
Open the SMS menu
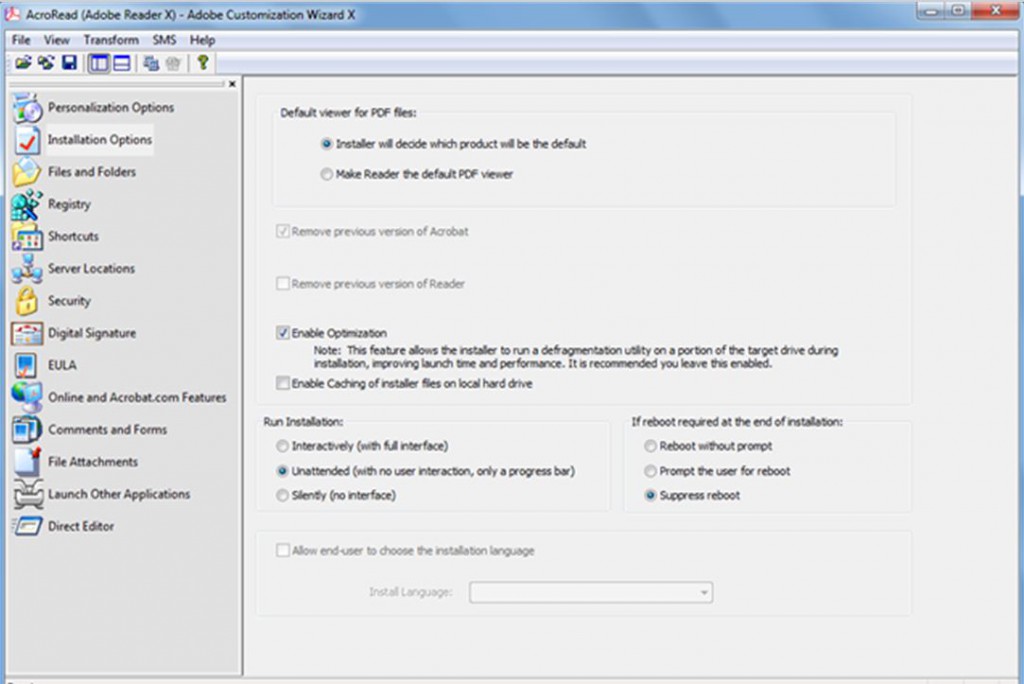[x=165, y=40]
